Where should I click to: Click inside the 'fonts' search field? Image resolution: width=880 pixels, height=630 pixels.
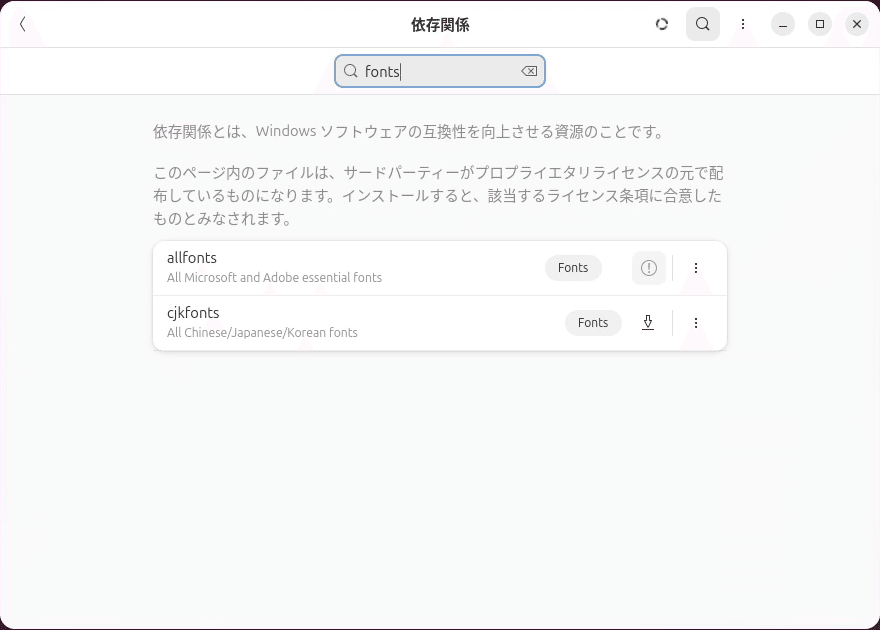pos(439,71)
